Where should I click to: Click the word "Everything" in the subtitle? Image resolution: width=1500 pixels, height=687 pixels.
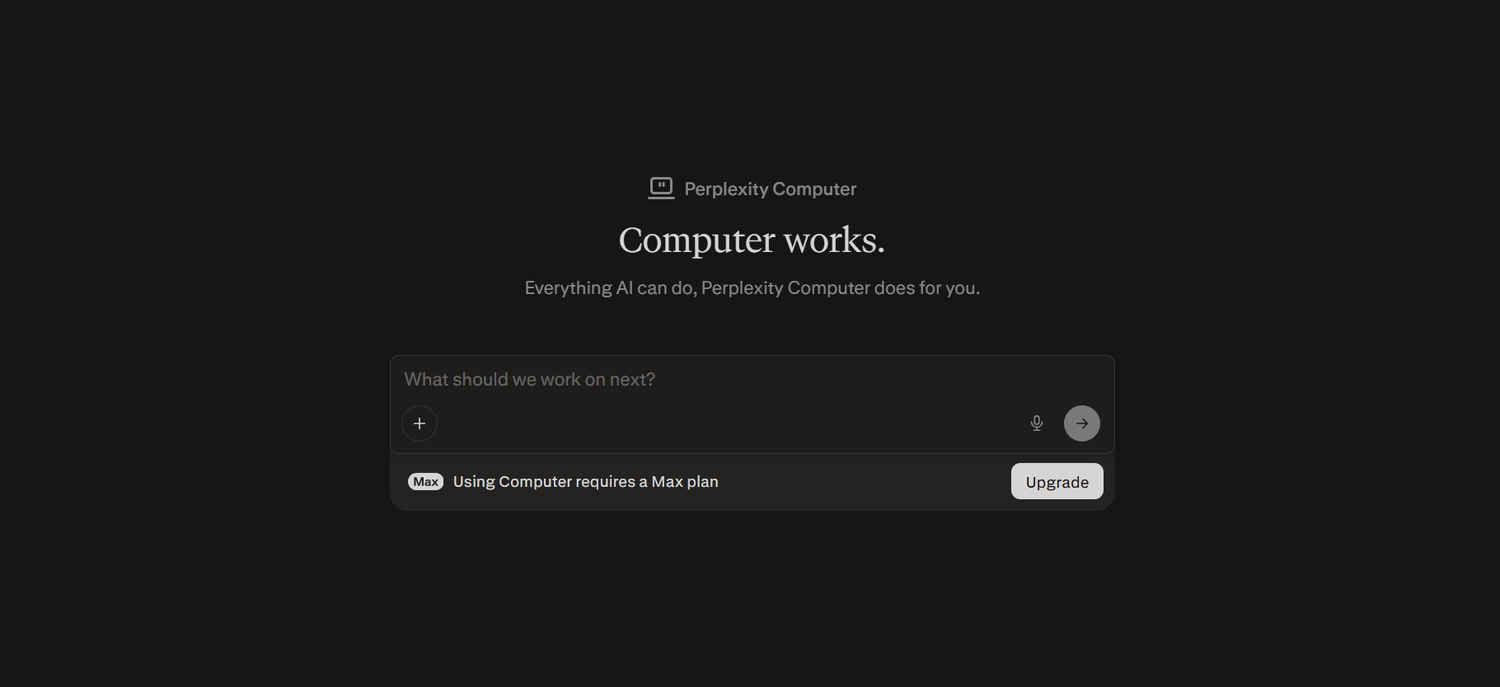[x=568, y=288]
